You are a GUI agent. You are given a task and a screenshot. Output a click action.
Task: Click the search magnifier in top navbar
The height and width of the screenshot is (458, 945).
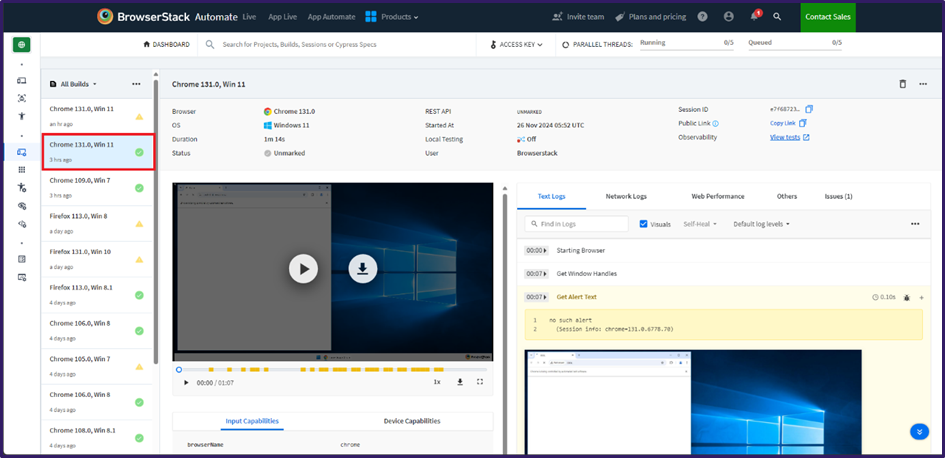tap(777, 17)
